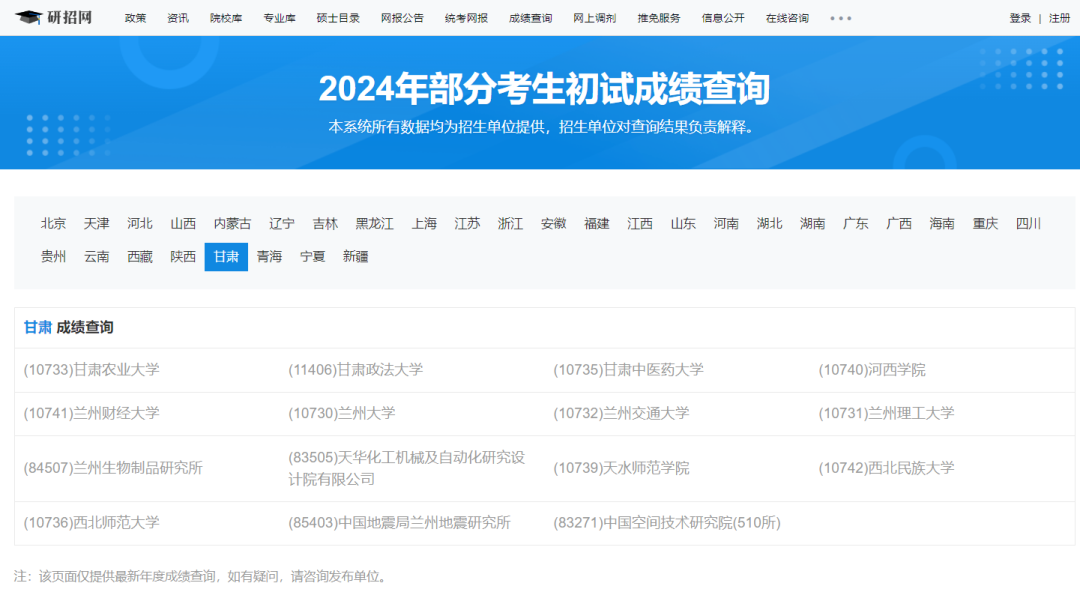Go to 信息公开 in top navigation

click(x=723, y=18)
